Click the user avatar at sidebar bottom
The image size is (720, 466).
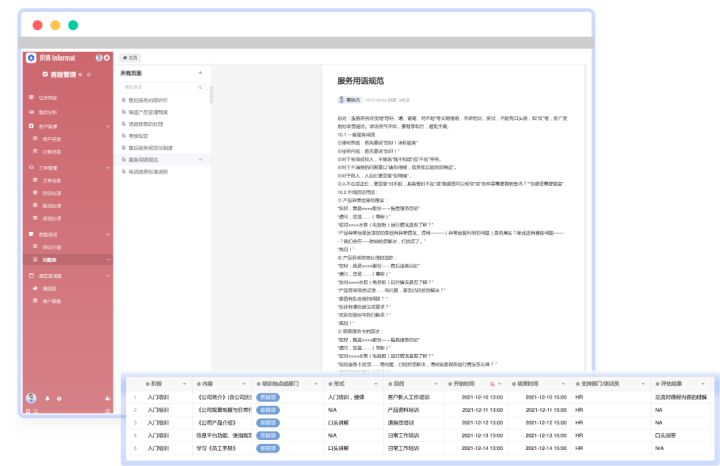pyautogui.click(x=31, y=398)
